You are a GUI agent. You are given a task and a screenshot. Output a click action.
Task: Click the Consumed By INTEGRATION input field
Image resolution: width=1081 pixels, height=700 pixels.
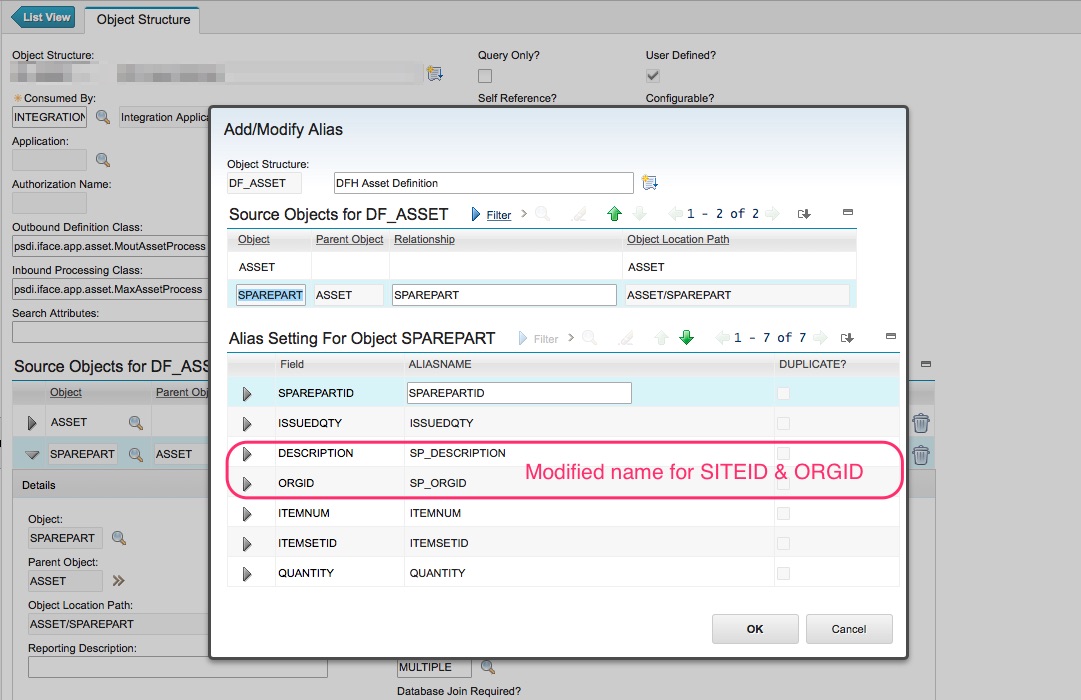(50, 117)
